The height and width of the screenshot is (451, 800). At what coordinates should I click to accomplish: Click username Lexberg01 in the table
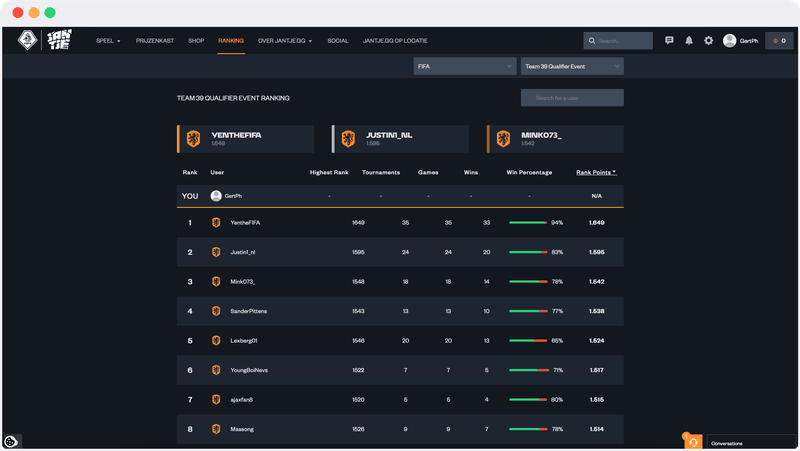point(244,341)
